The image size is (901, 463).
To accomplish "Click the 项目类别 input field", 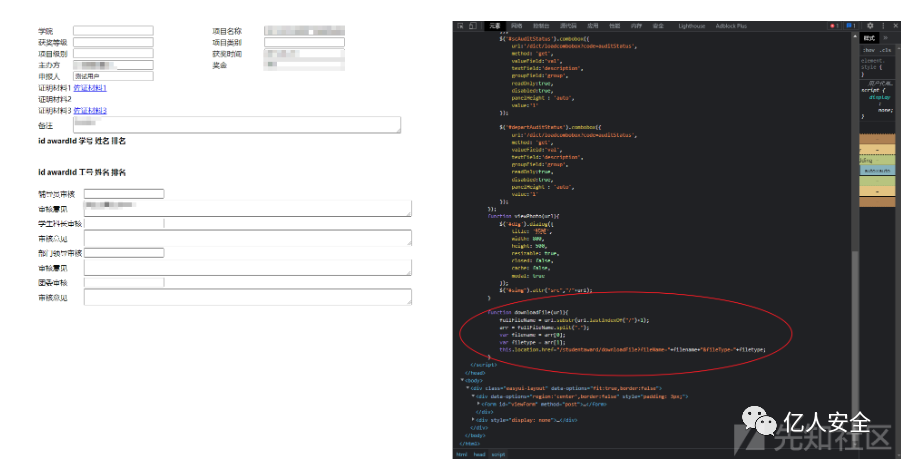I will (305, 42).
